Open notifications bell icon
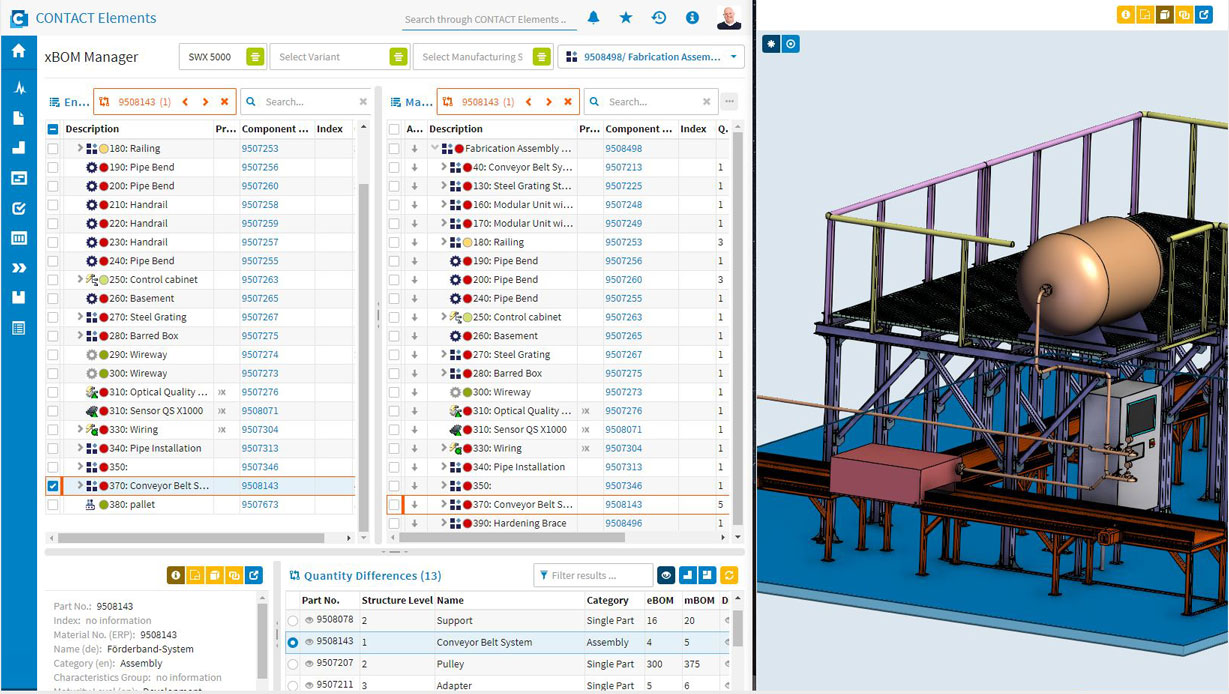 pos(593,18)
